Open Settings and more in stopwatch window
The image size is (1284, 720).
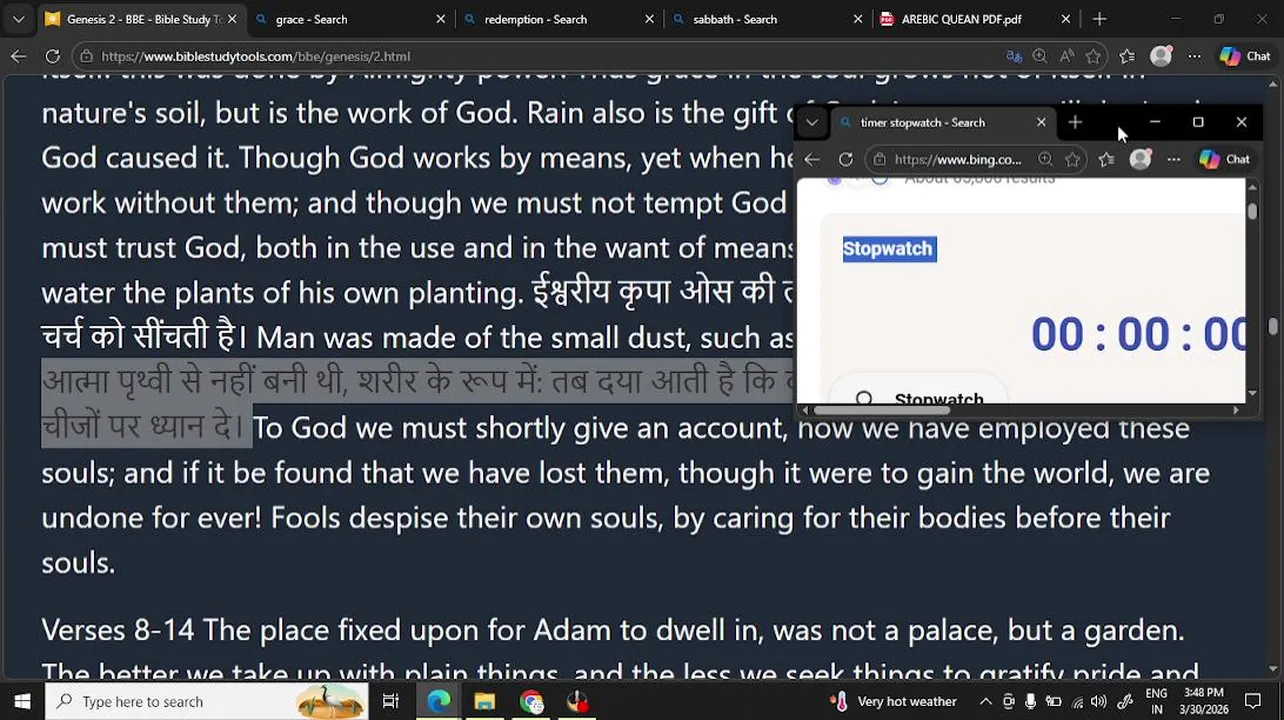[x=1173, y=159]
